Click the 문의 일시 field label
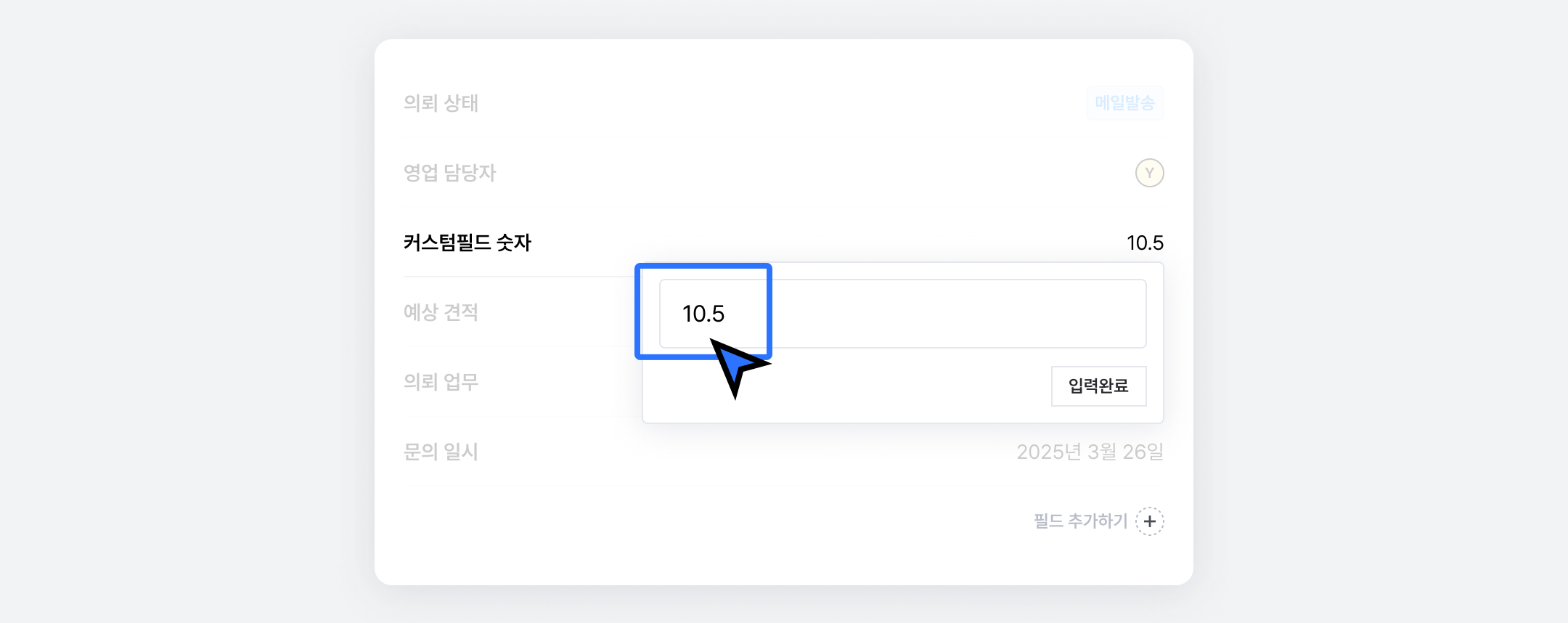This screenshot has height=623, width=1568. pyautogui.click(x=441, y=452)
